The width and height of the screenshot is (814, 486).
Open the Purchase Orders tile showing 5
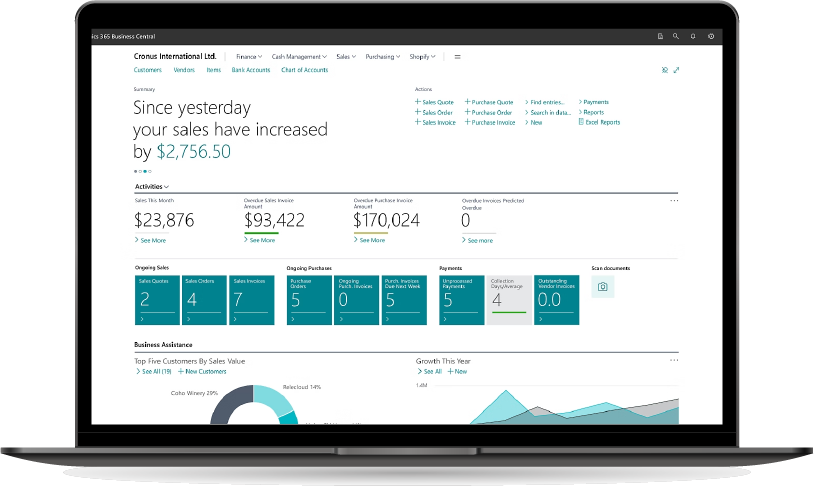(309, 300)
